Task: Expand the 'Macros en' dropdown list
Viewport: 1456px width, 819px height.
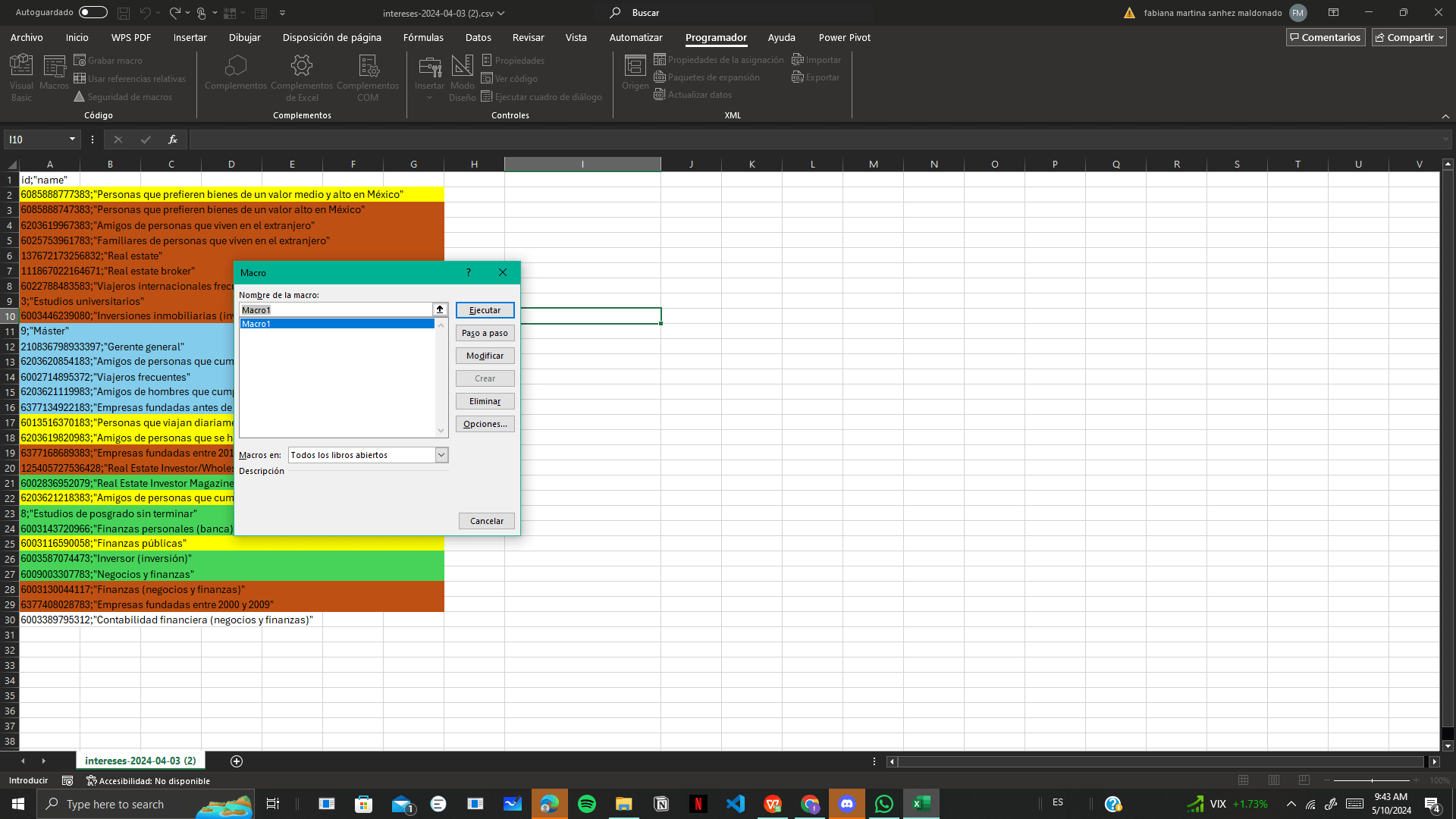Action: (441, 455)
